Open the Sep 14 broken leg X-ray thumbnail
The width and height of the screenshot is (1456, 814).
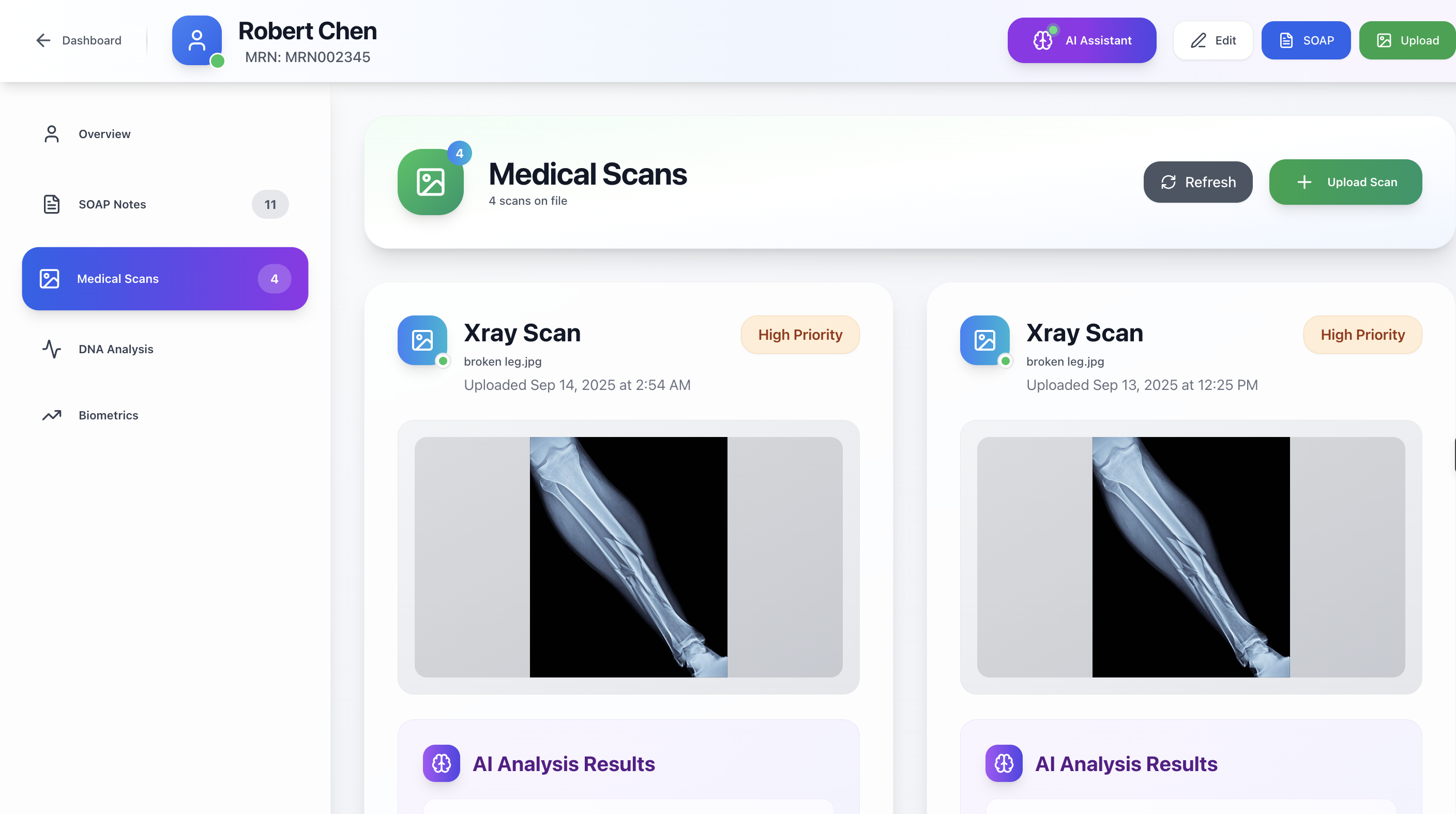coord(628,557)
